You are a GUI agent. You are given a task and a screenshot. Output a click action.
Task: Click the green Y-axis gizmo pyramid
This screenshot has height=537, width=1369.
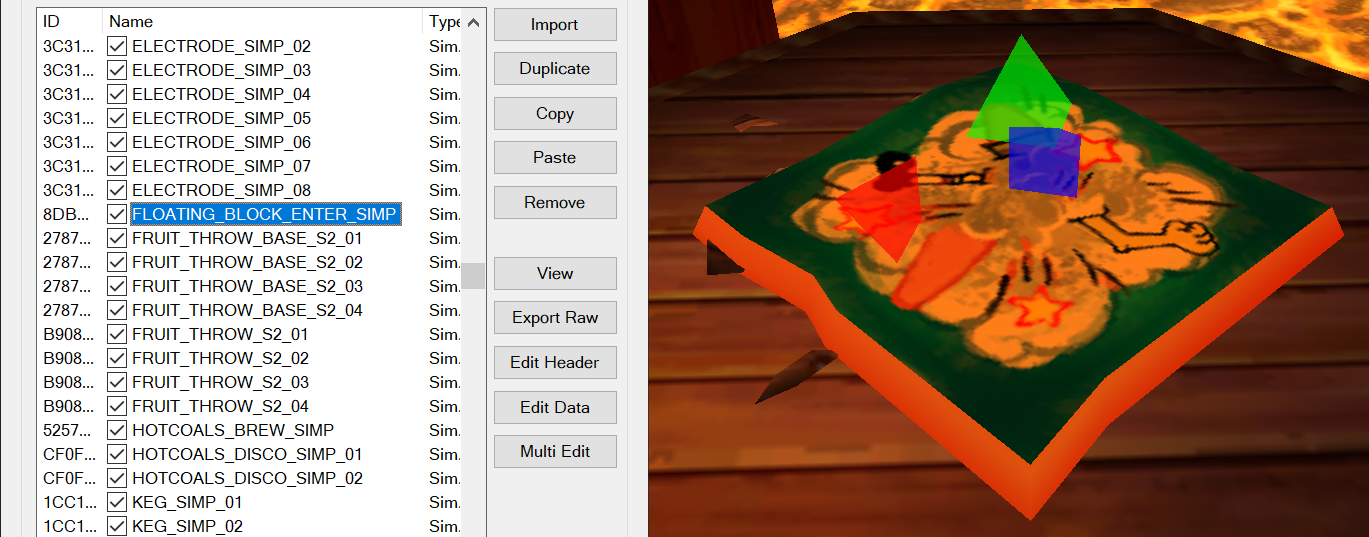point(1019,95)
